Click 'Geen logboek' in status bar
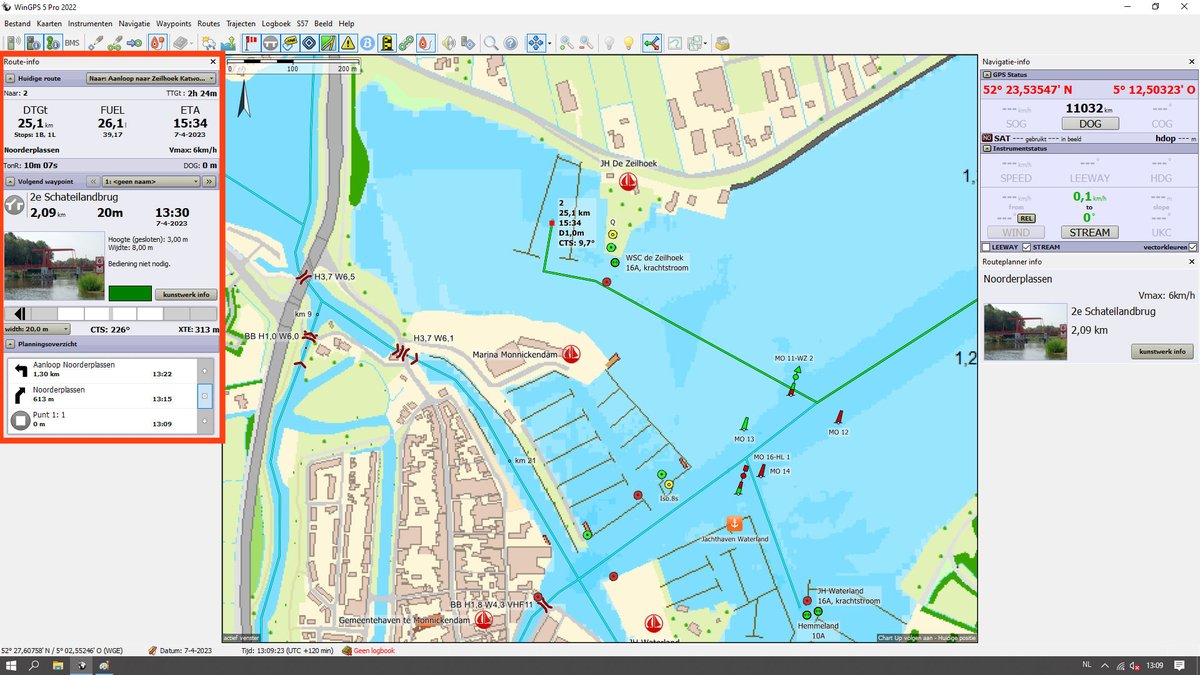This screenshot has width=1200, height=675. coord(374,651)
